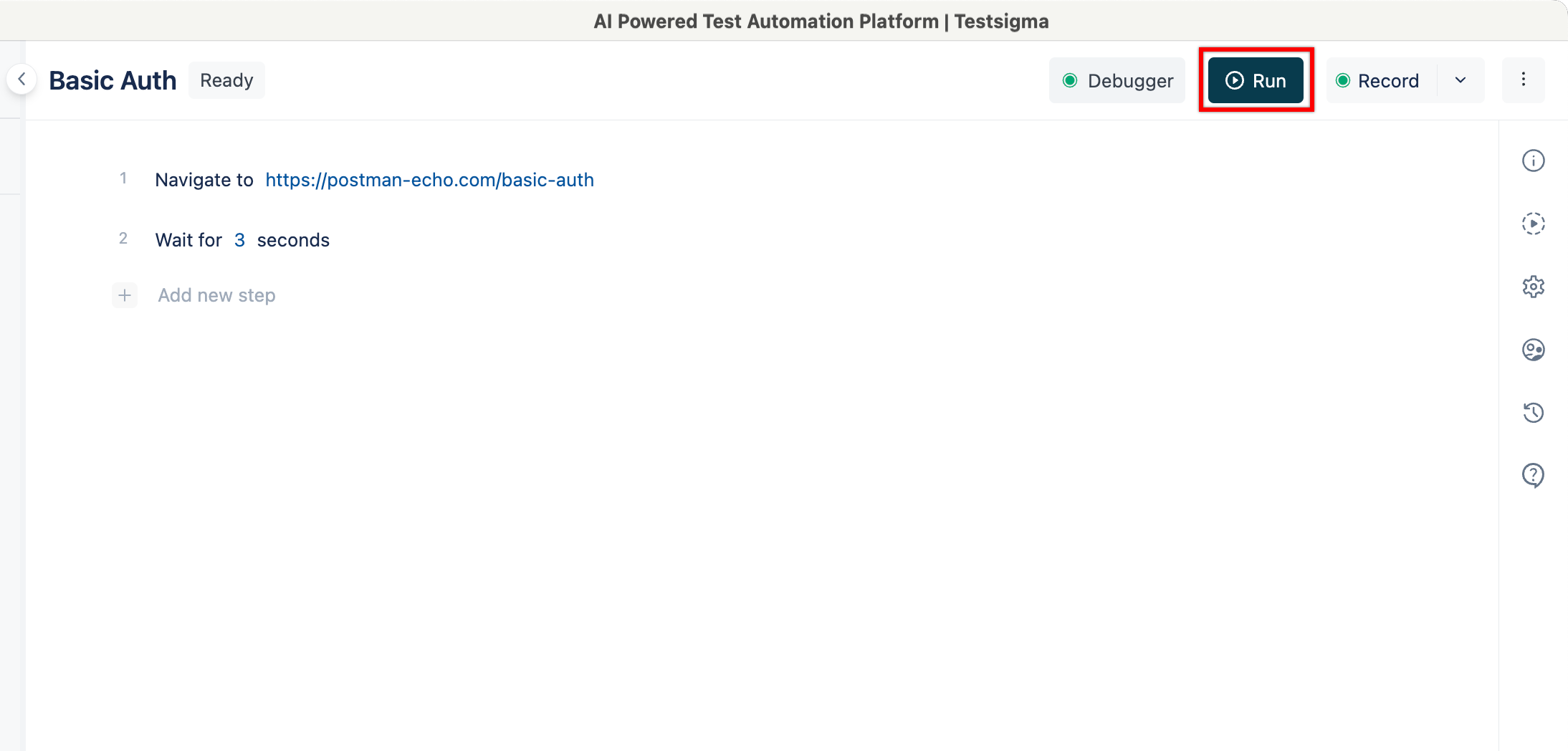The height and width of the screenshot is (751, 1568).
Task: Run the Basic Auth test case
Action: tap(1256, 80)
